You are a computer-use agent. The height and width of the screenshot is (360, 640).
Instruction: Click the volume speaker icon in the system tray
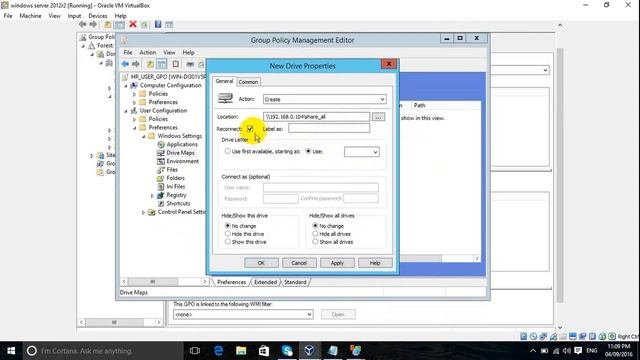(567, 351)
